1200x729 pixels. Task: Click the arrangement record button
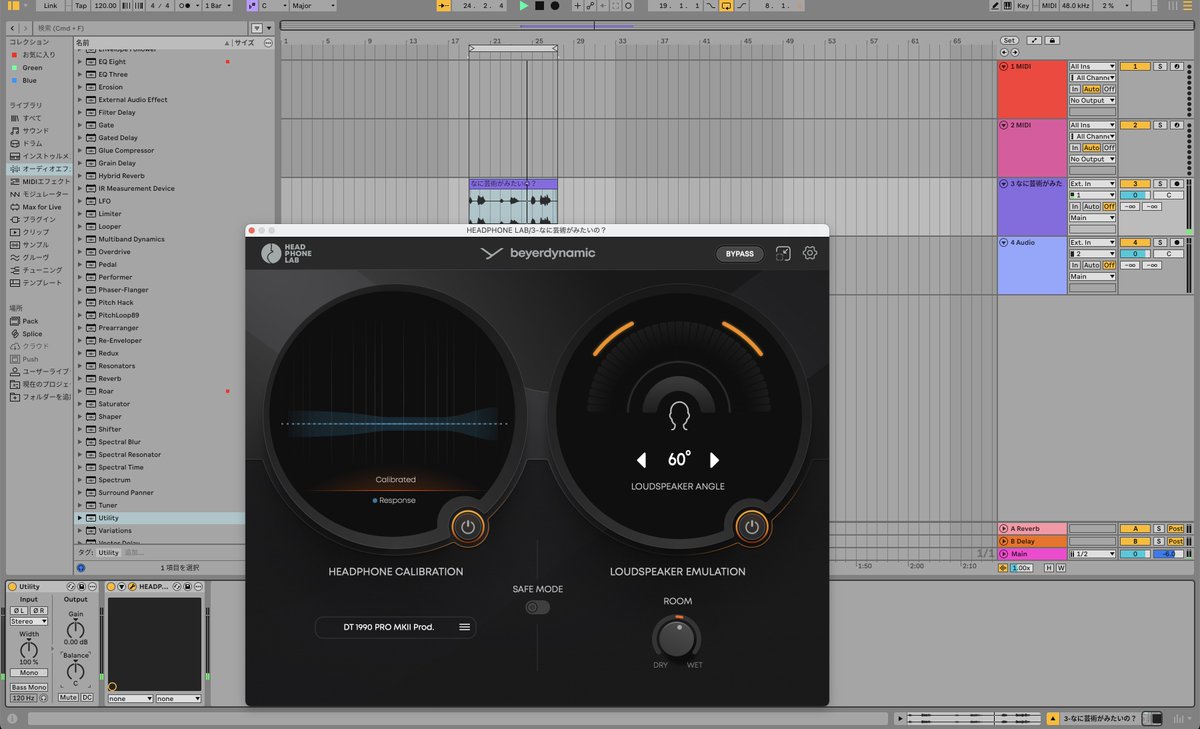coord(555,6)
